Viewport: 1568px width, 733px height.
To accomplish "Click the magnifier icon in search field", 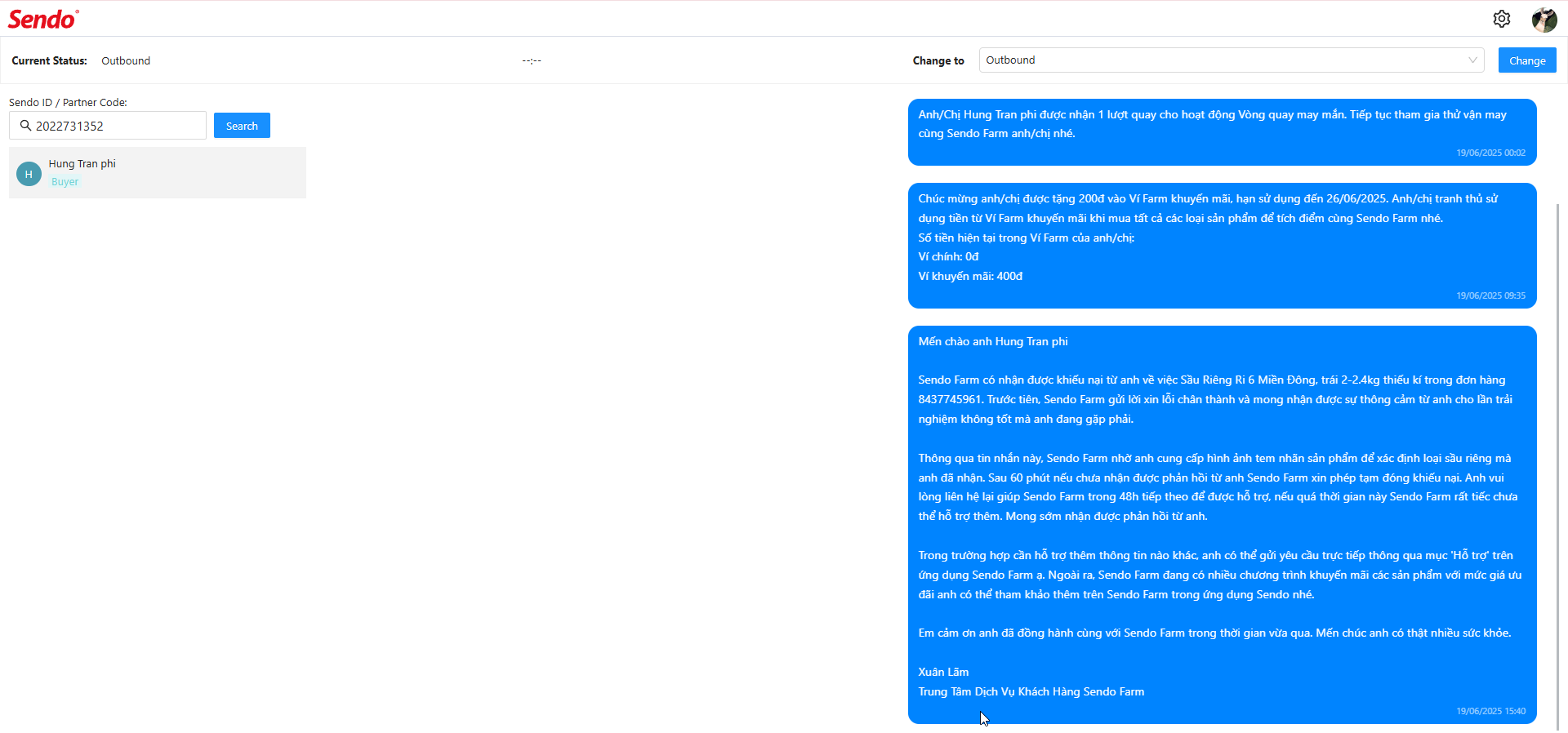I will click(x=25, y=126).
